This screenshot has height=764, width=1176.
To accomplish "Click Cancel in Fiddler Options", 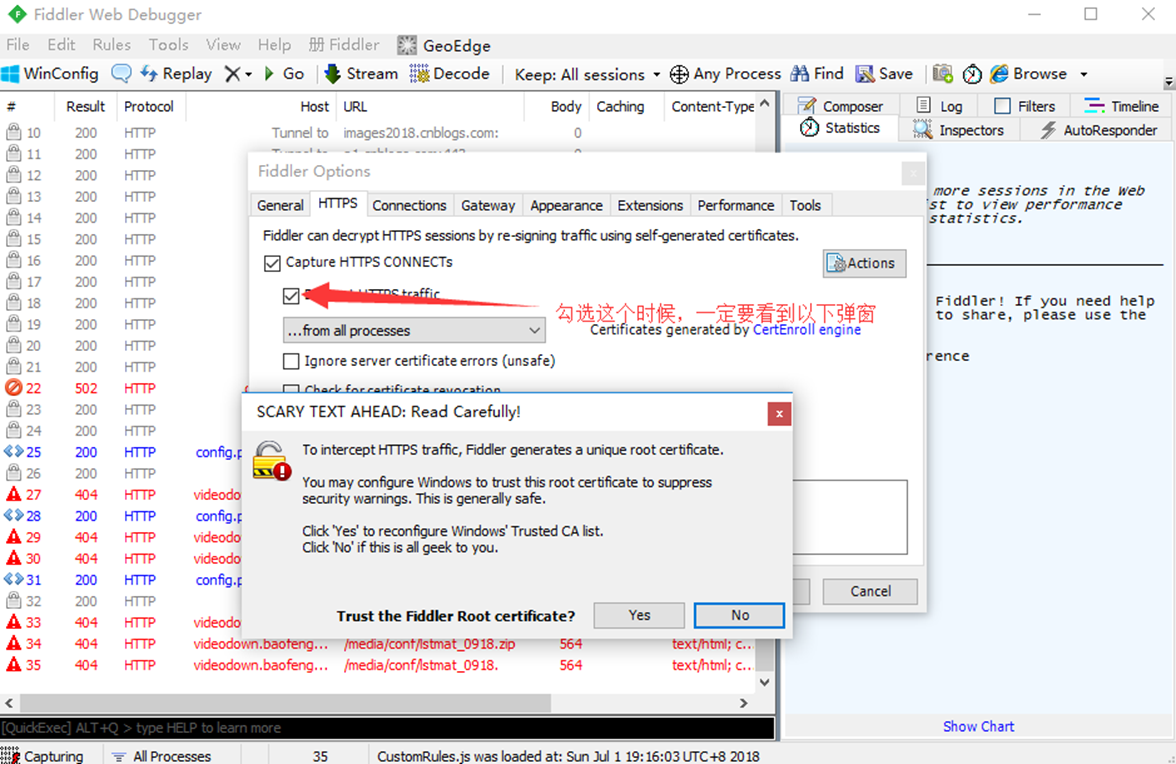I will [870, 592].
